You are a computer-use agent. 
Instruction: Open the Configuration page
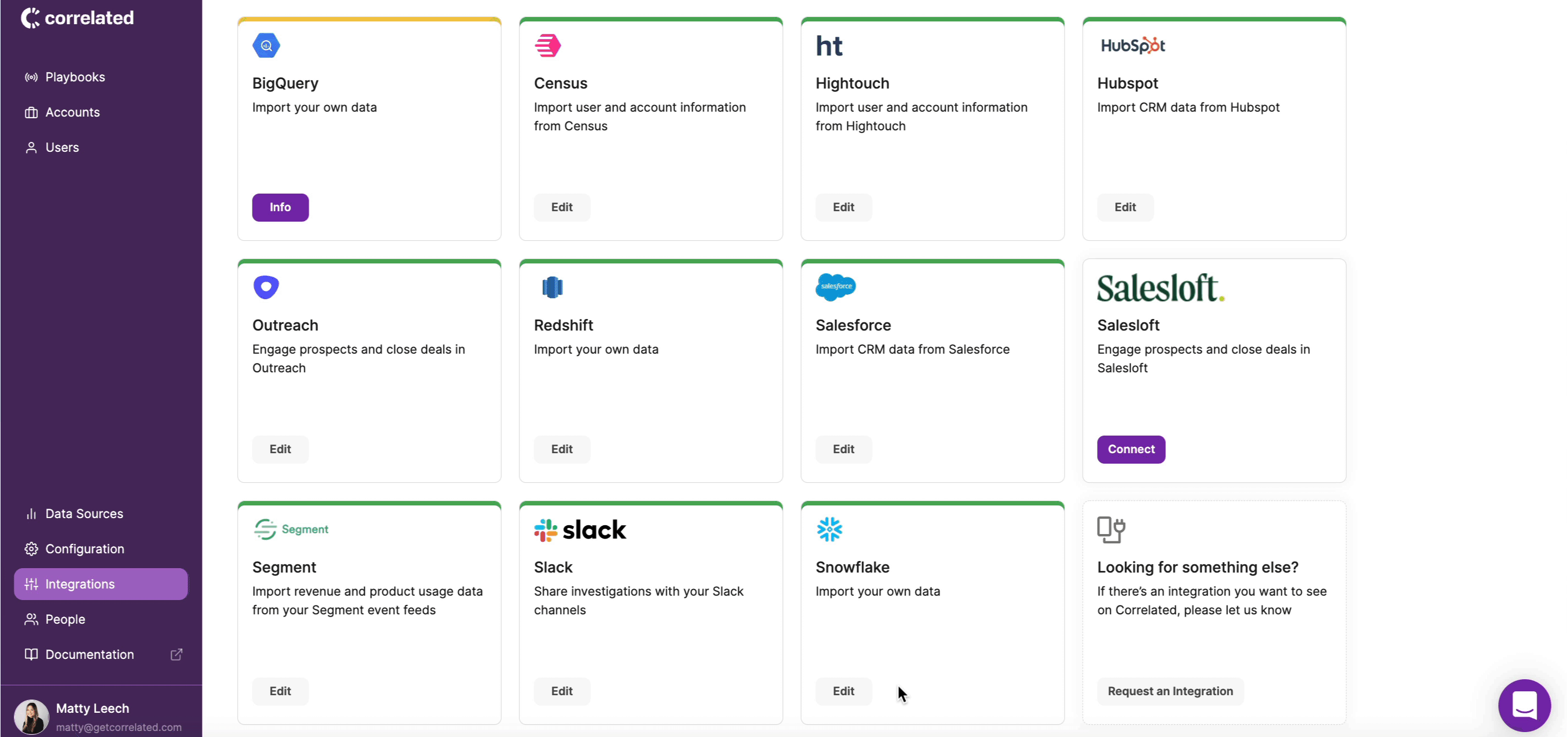click(101, 549)
